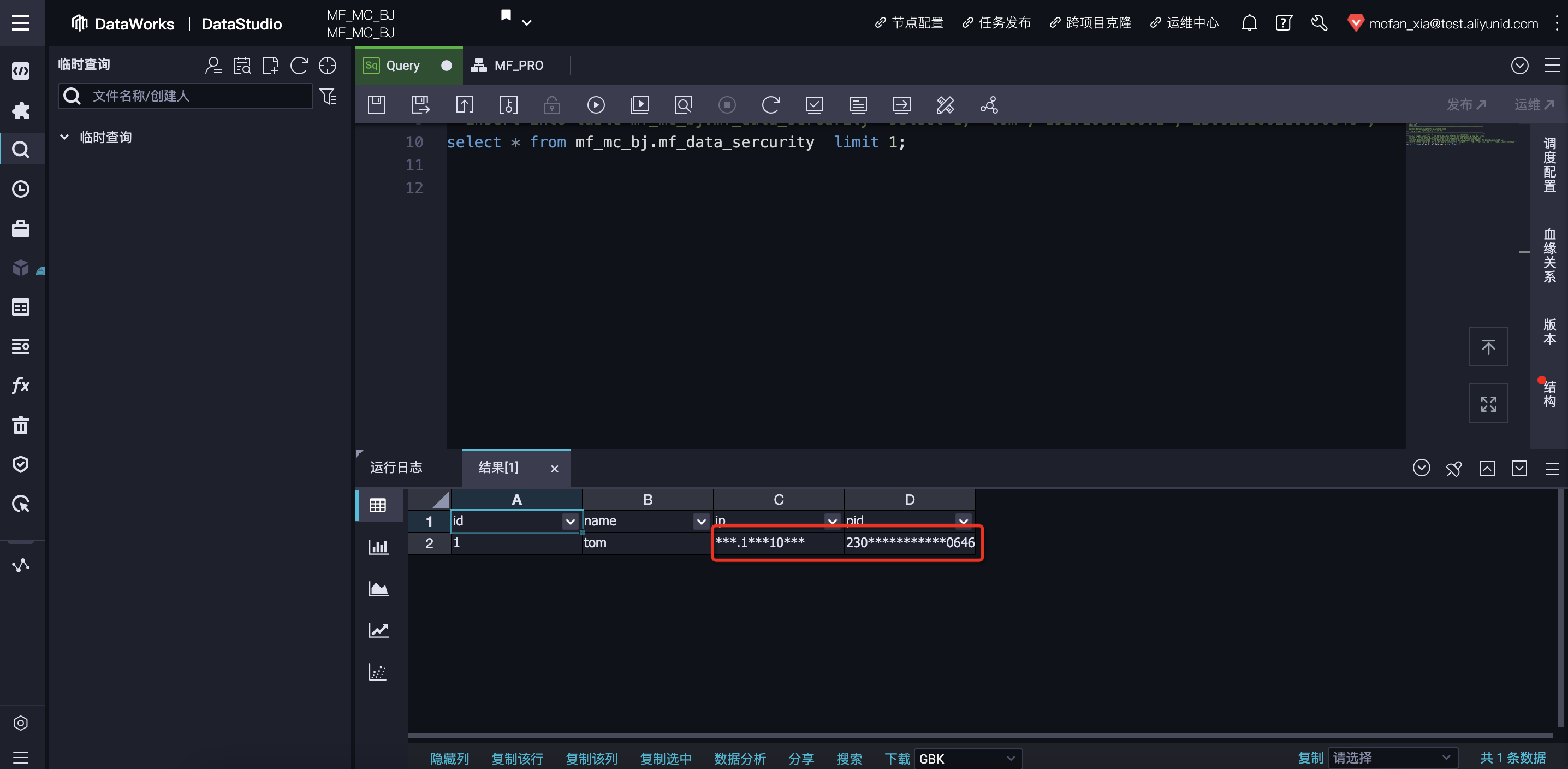Click the bar chart view icon
1568x769 pixels.
pyautogui.click(x=378, y=546)
